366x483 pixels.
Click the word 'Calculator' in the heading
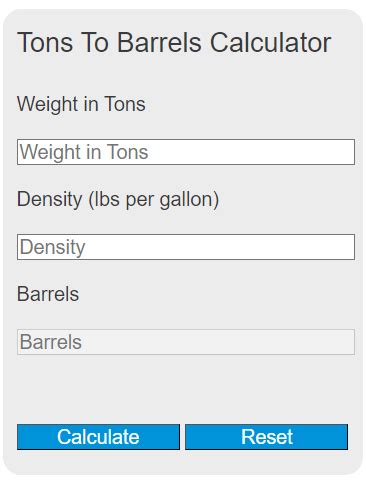pos(271,42)
